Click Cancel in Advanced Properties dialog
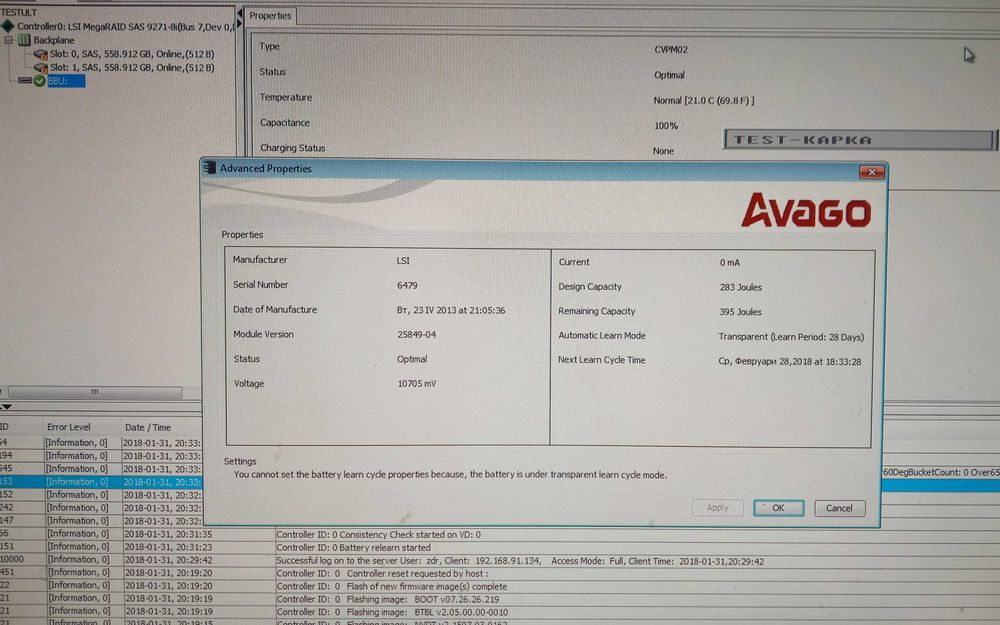The height and width of the screenshot is (625, 1000). [x=839, y=508]
